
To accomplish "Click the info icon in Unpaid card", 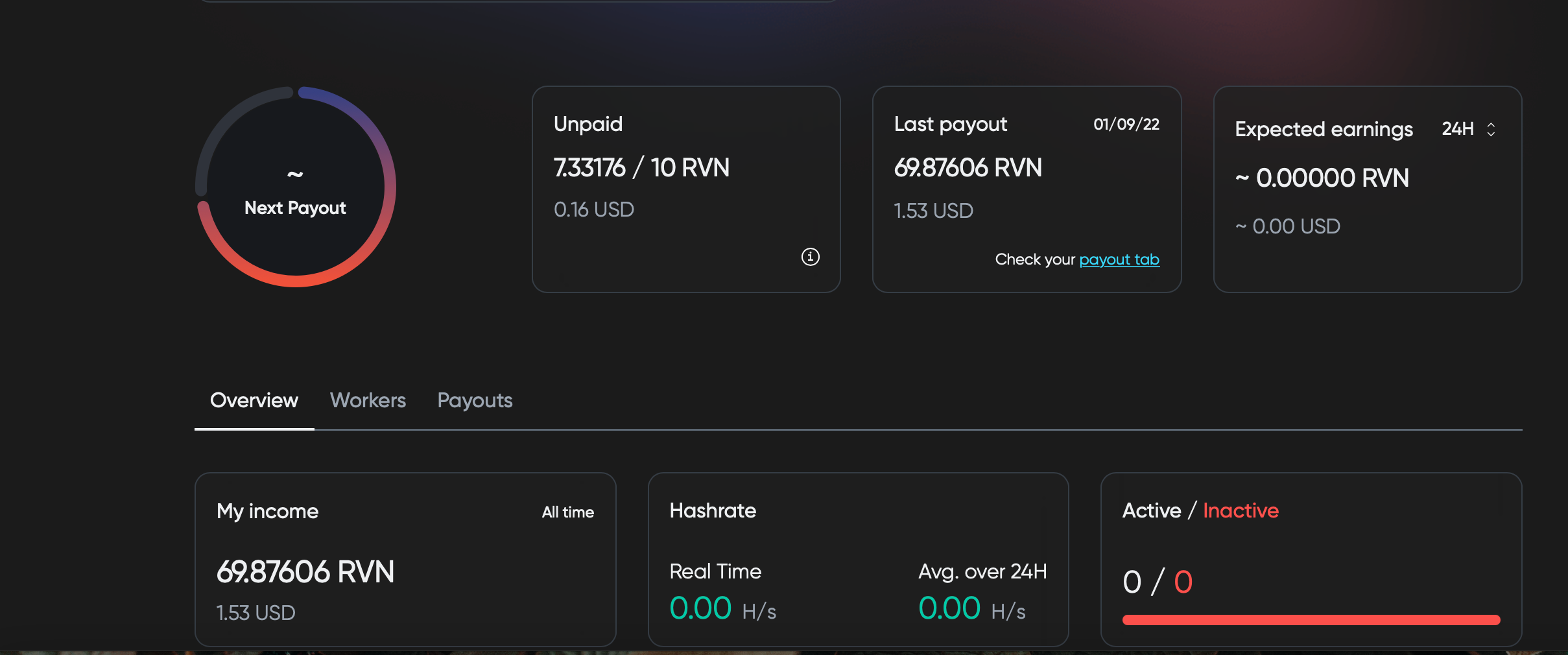I will (x=810, y=257).
